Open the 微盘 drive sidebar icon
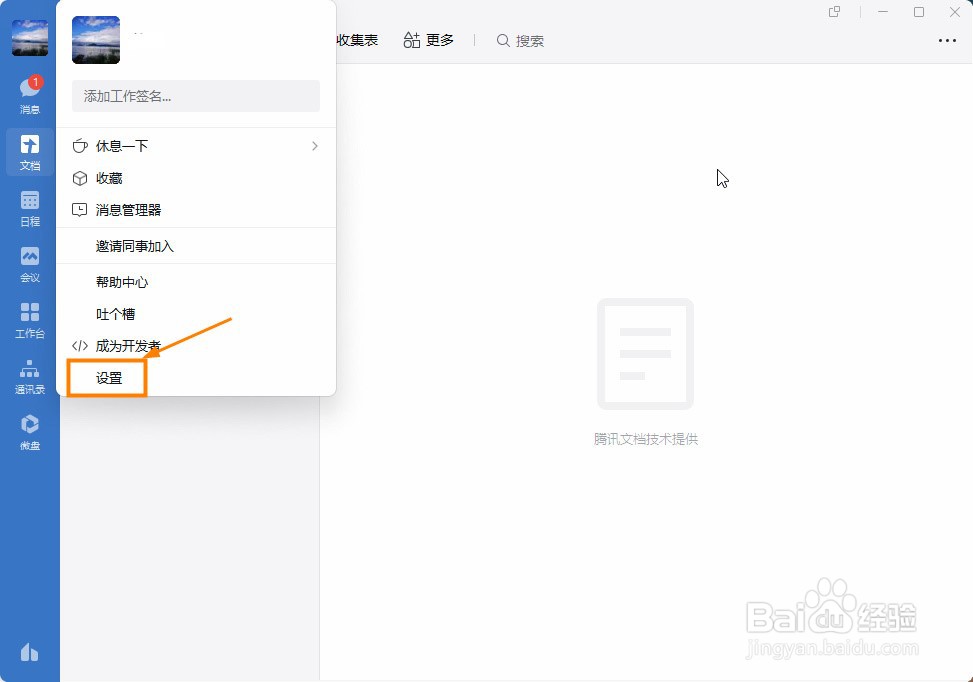This screenshot has height=682, width=973. (x=30, y=432)
